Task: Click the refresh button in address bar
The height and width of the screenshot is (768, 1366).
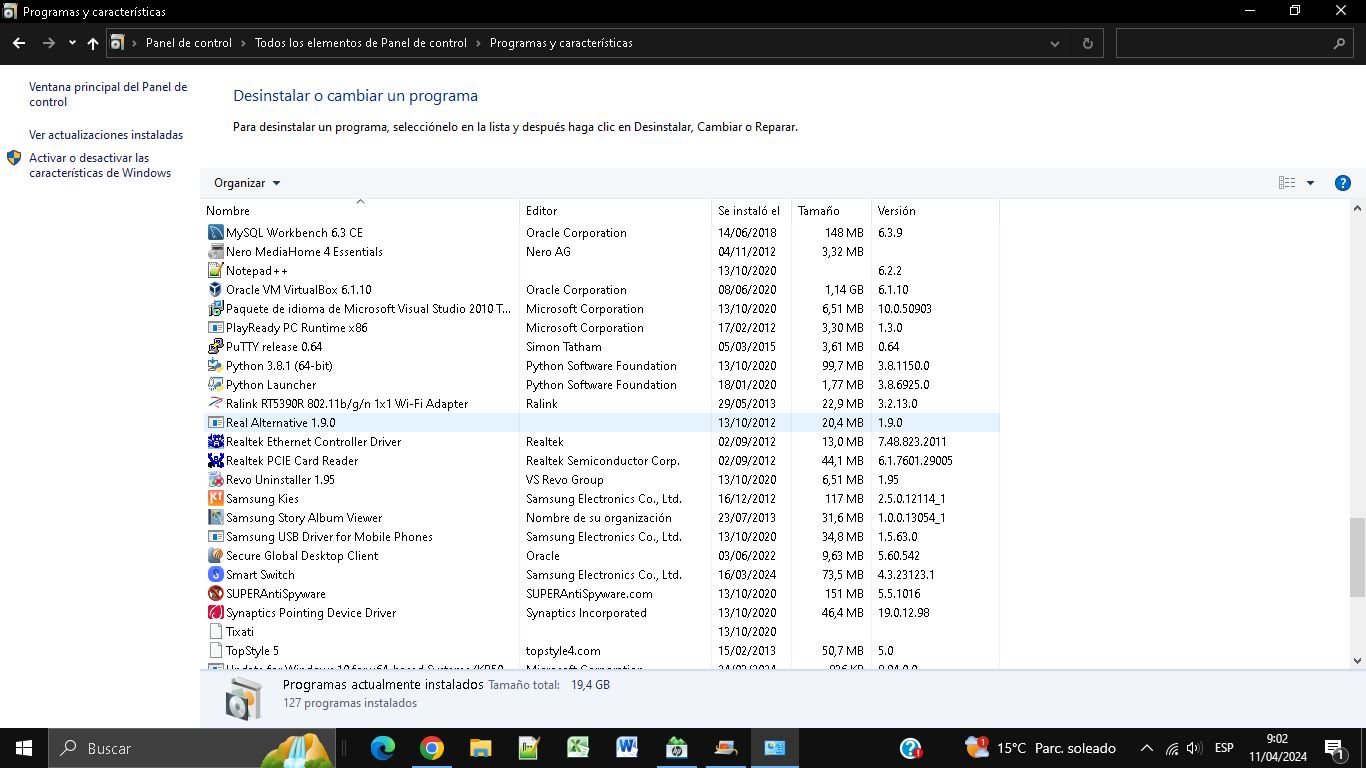Action: pyautogui.click(x=1088, y=43)
